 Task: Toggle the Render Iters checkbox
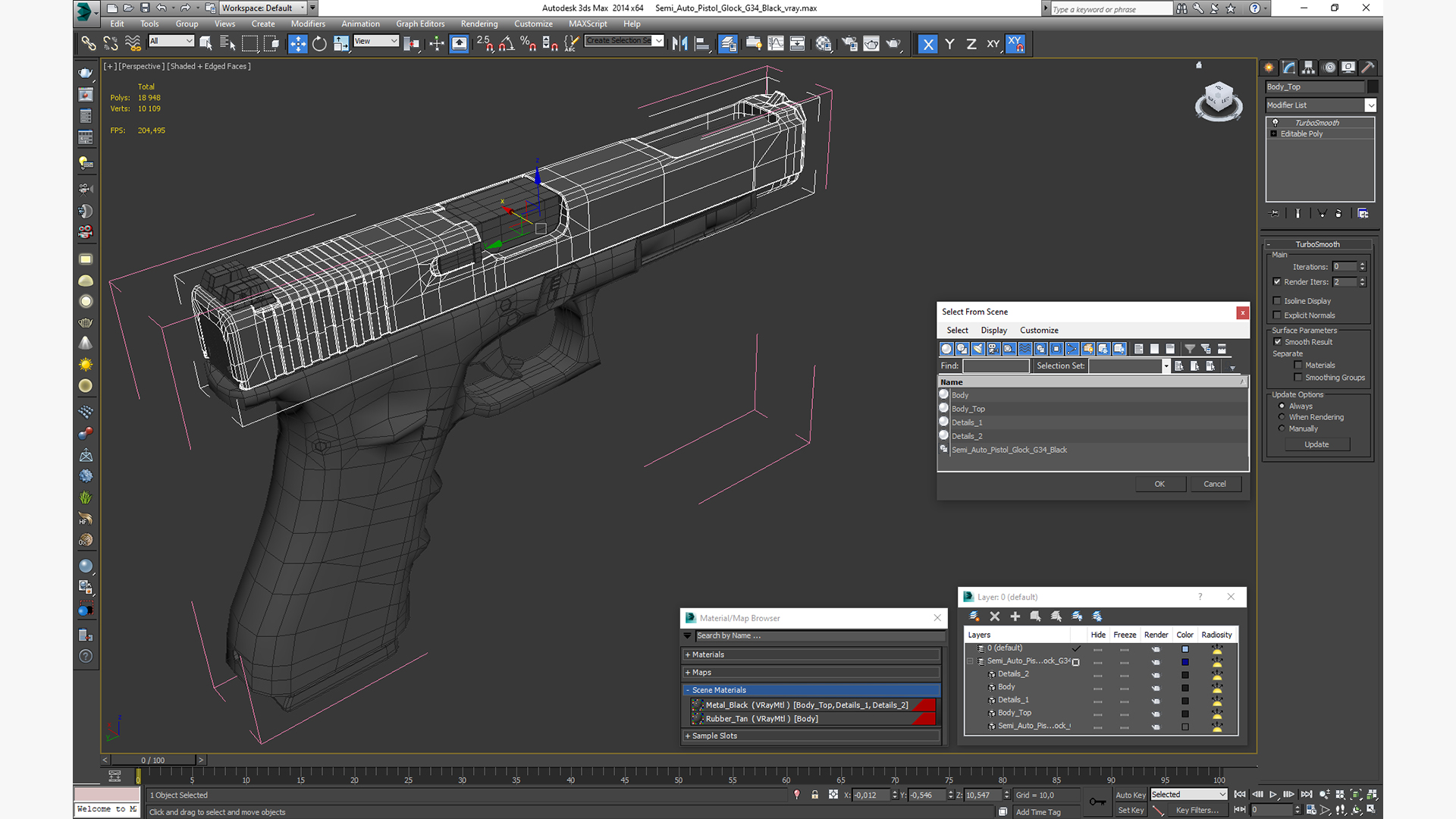click(1278, 282)
